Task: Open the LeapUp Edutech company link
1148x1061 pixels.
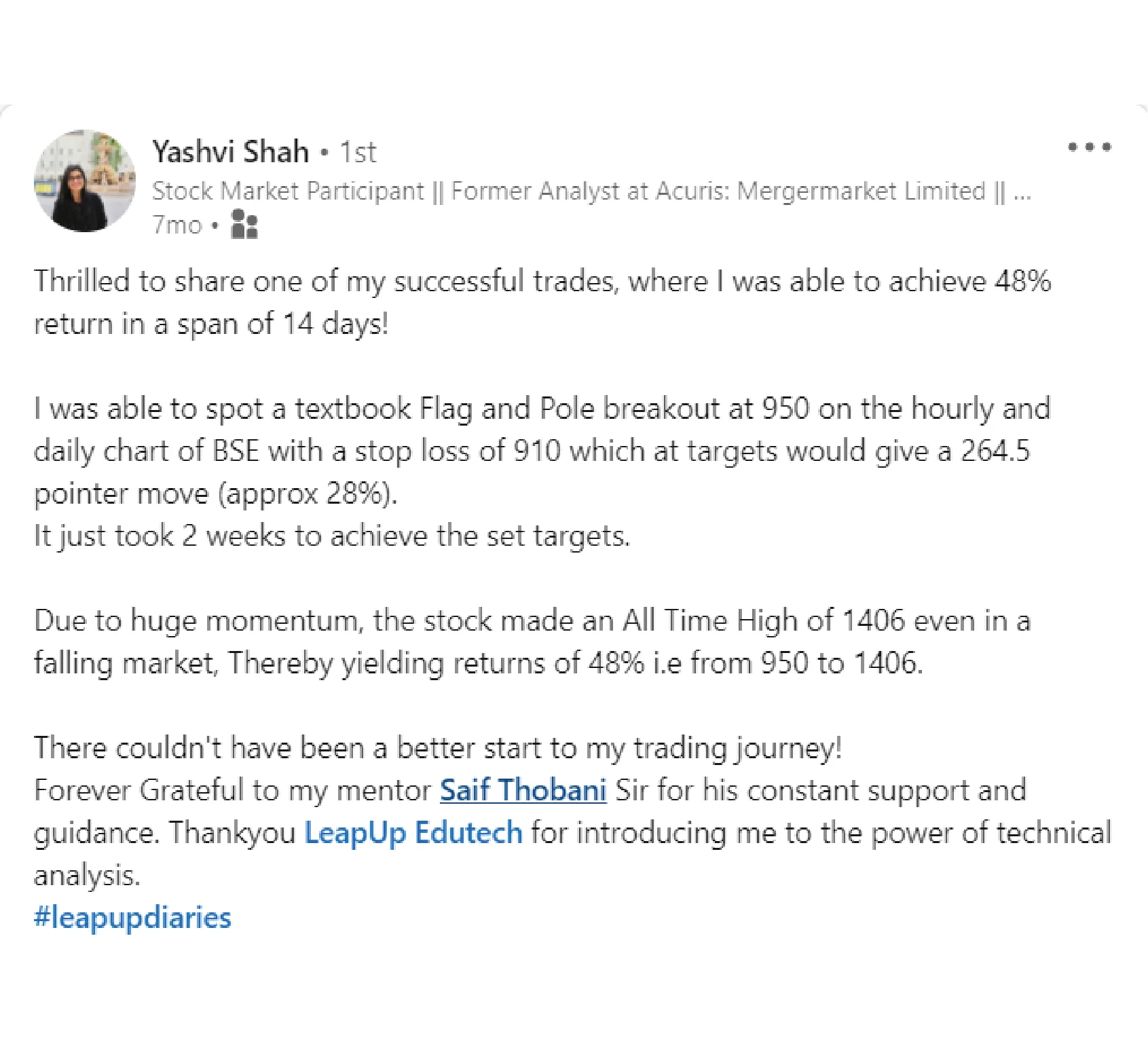Action: (x=413, y=832)
